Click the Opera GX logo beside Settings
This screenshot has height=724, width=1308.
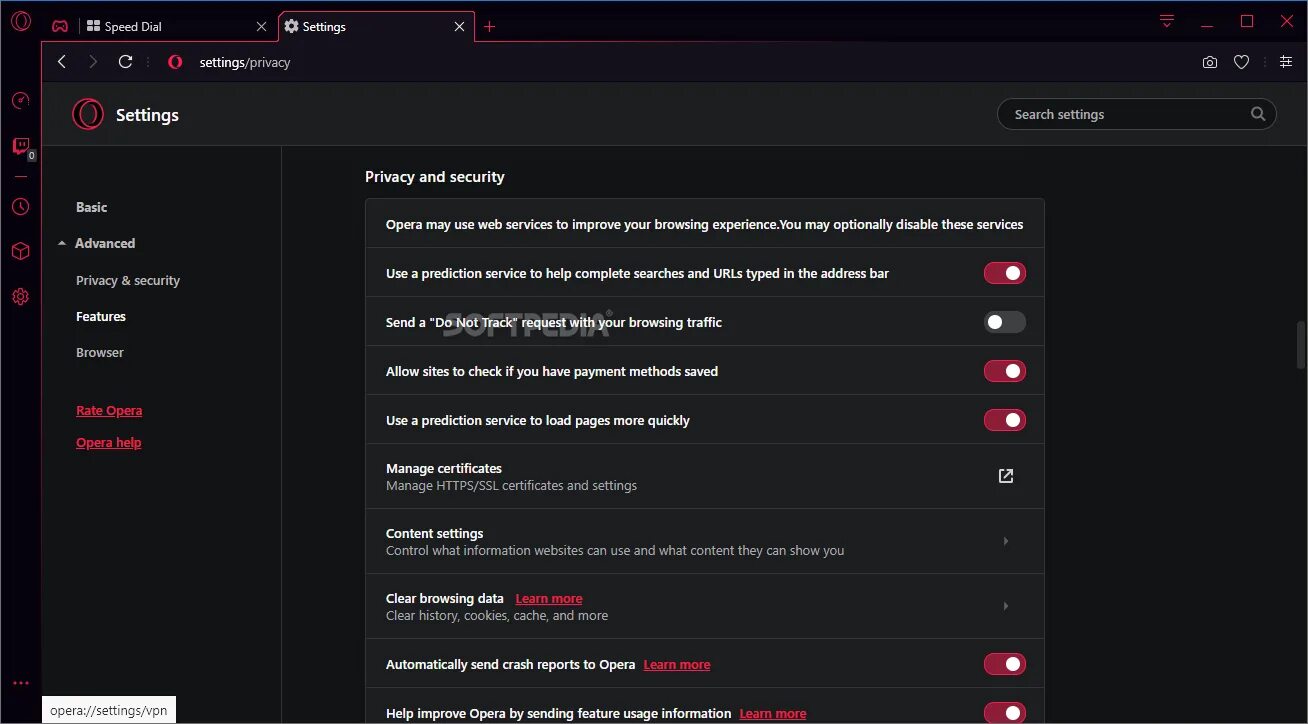tap(88, 114)
